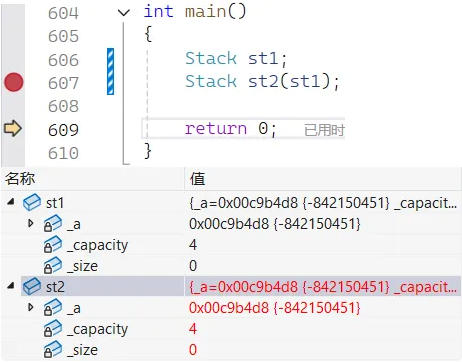
Task: Collapse the st1 variable tree node
Action: tap(11, 201)
